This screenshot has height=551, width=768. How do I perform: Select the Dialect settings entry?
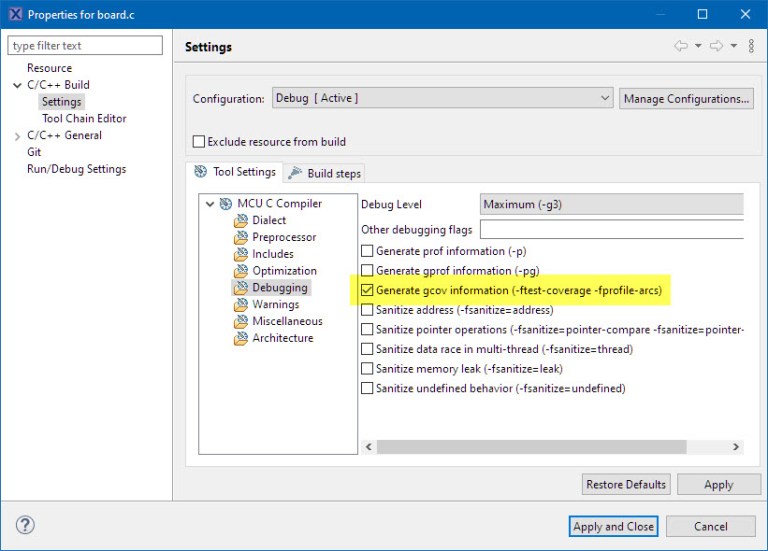[x=269, y=220]
